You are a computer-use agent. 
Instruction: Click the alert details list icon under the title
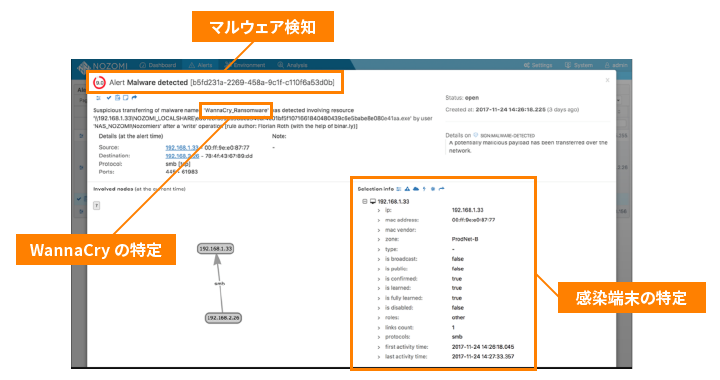pos(98,98)
